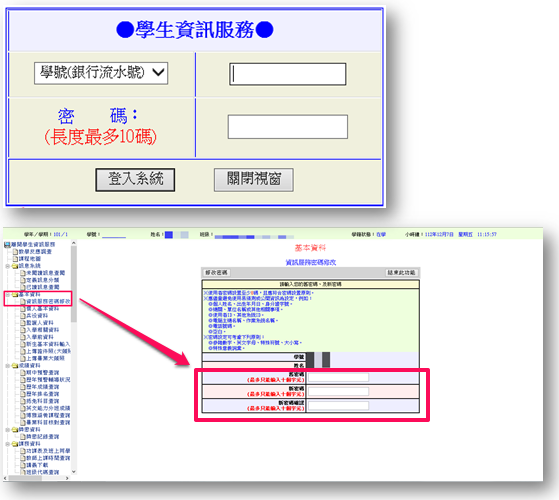Focus the student ID input field
Image resolution: width=559 pixels, height=500 pixels.
coord(288,74)
